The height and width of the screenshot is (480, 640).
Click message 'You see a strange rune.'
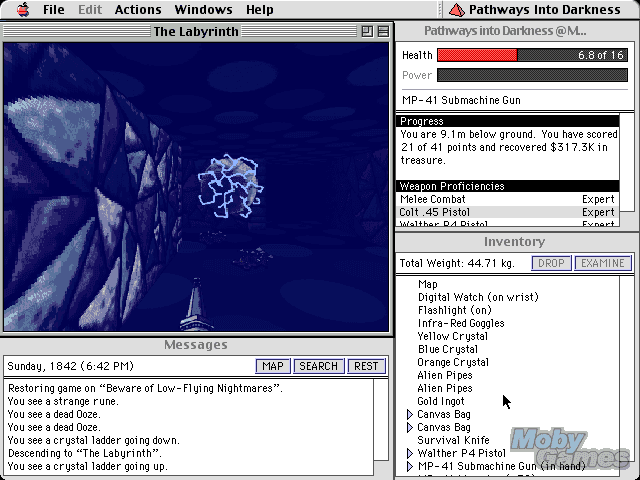(63, 401)
